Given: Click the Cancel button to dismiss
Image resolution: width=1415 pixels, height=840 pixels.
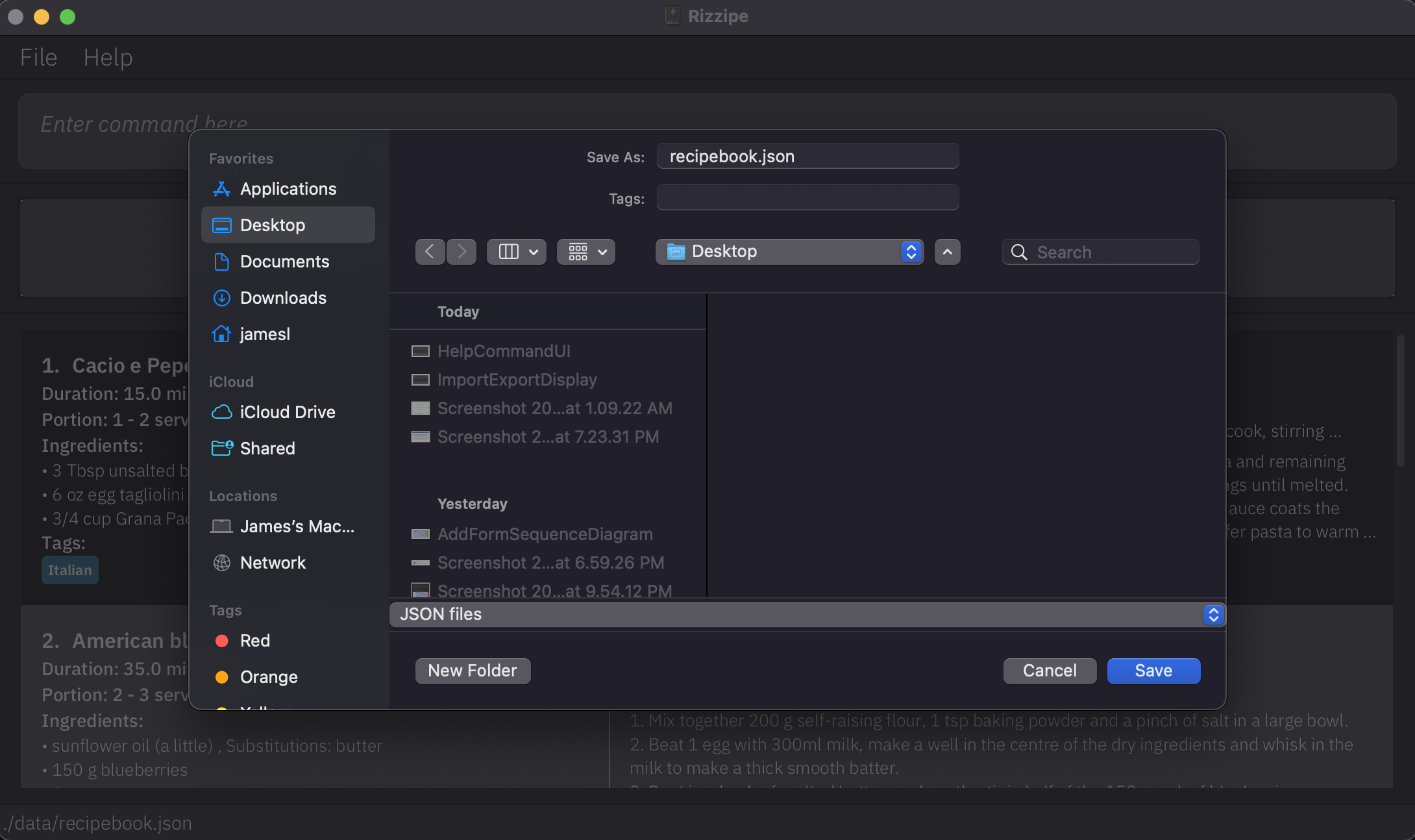Looking at the screenshot, I should coord(1050,670).
